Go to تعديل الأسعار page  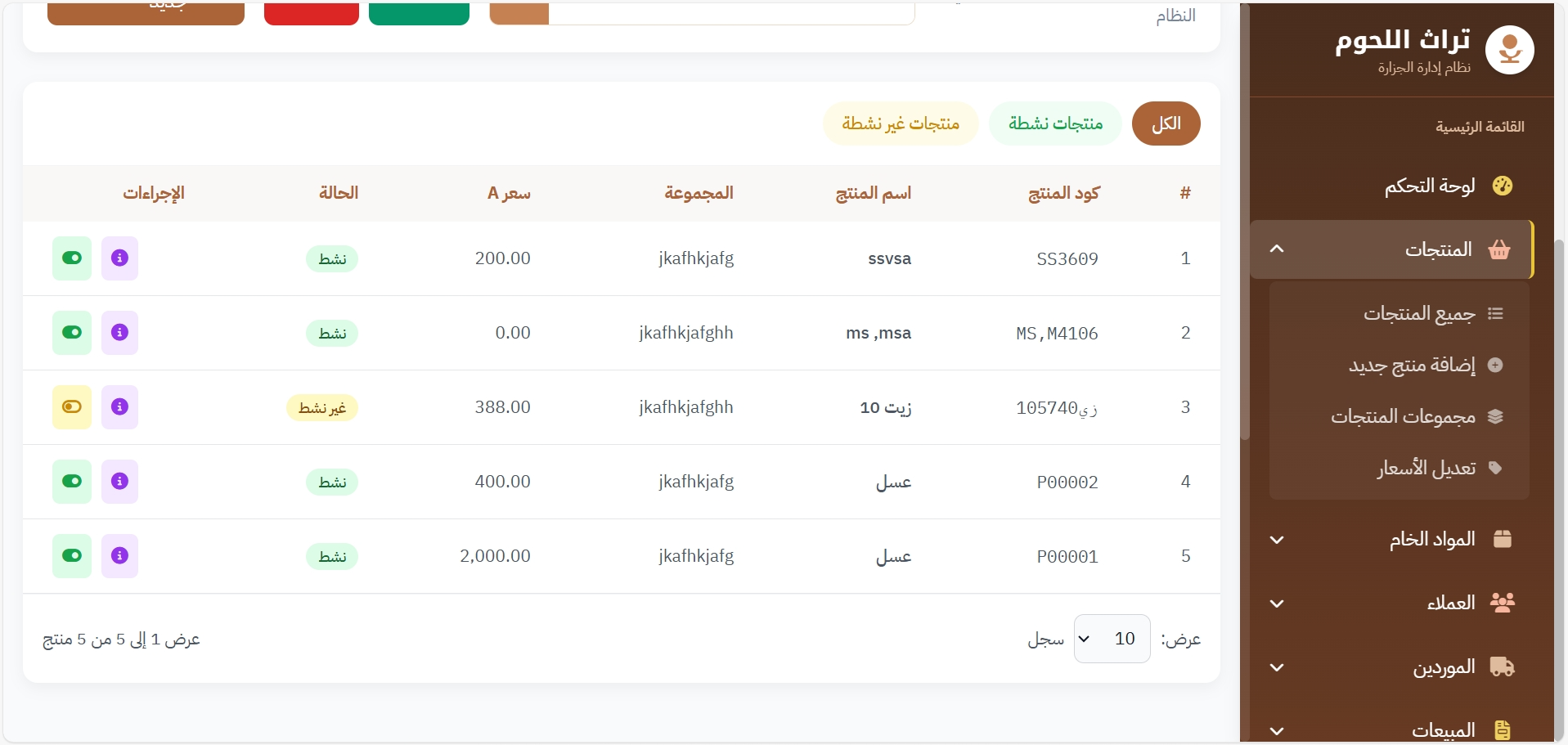click(x=1426, y=469)
